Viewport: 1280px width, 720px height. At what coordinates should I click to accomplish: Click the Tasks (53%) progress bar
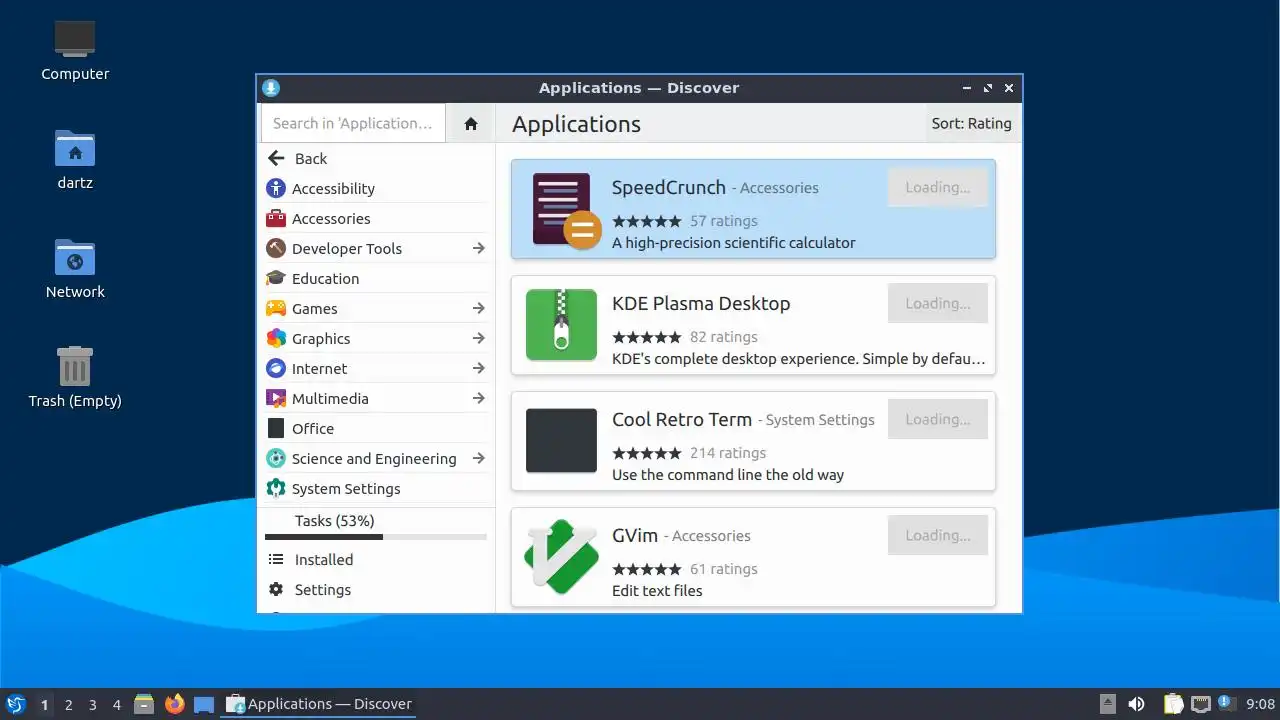point(376,537)
